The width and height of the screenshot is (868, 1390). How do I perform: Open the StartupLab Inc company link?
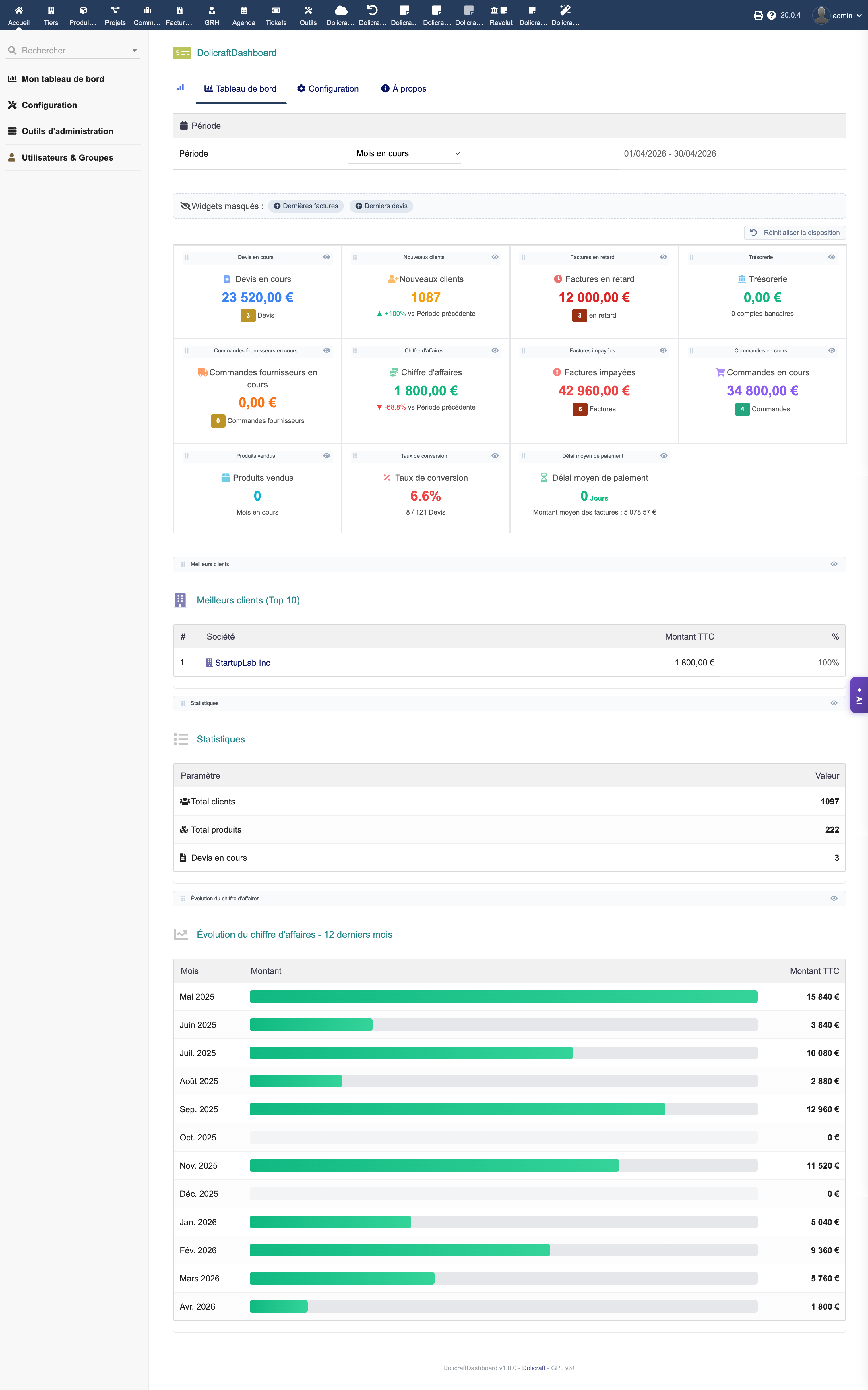[x=242, y=663]
